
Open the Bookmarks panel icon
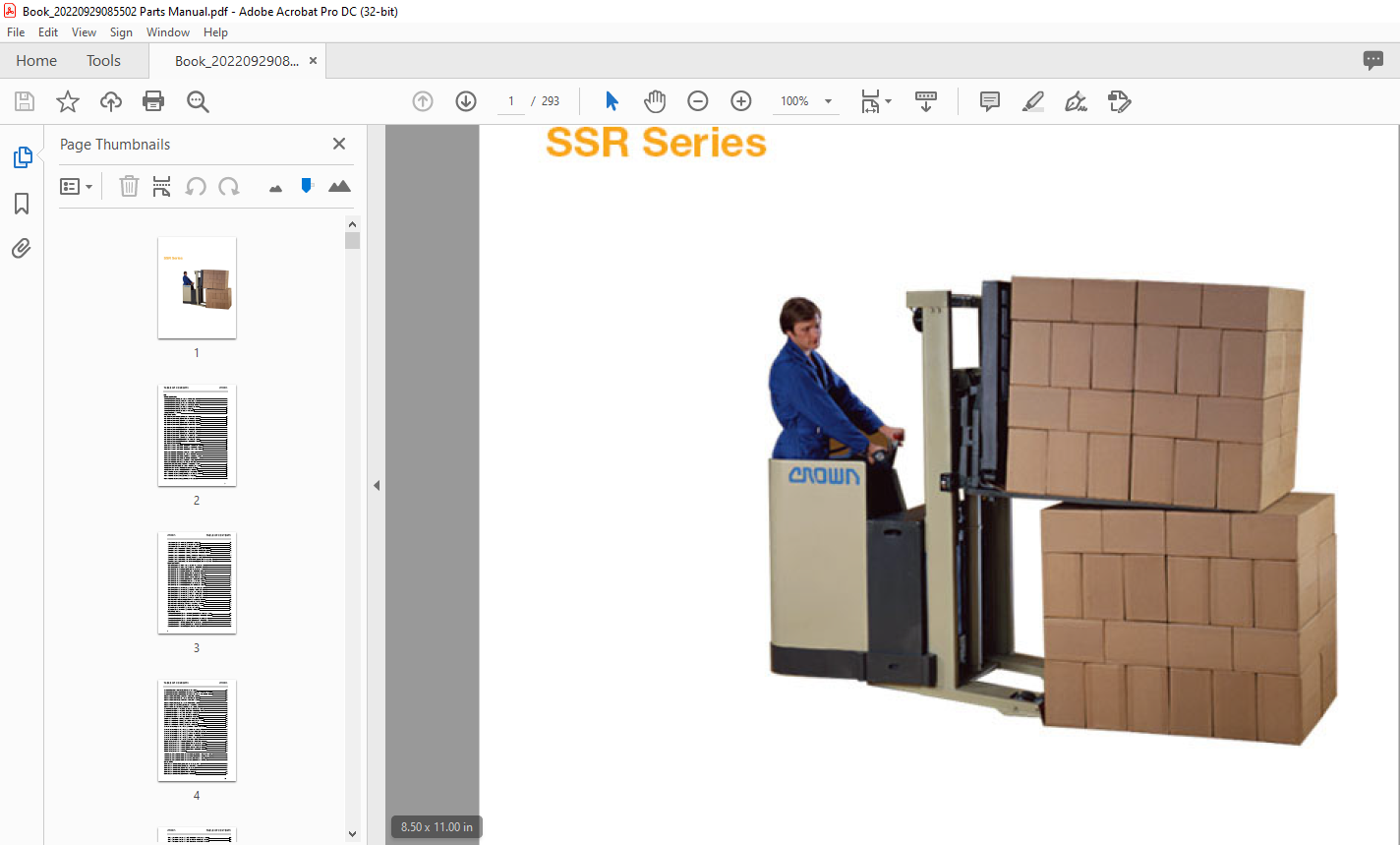pos(22,204)
